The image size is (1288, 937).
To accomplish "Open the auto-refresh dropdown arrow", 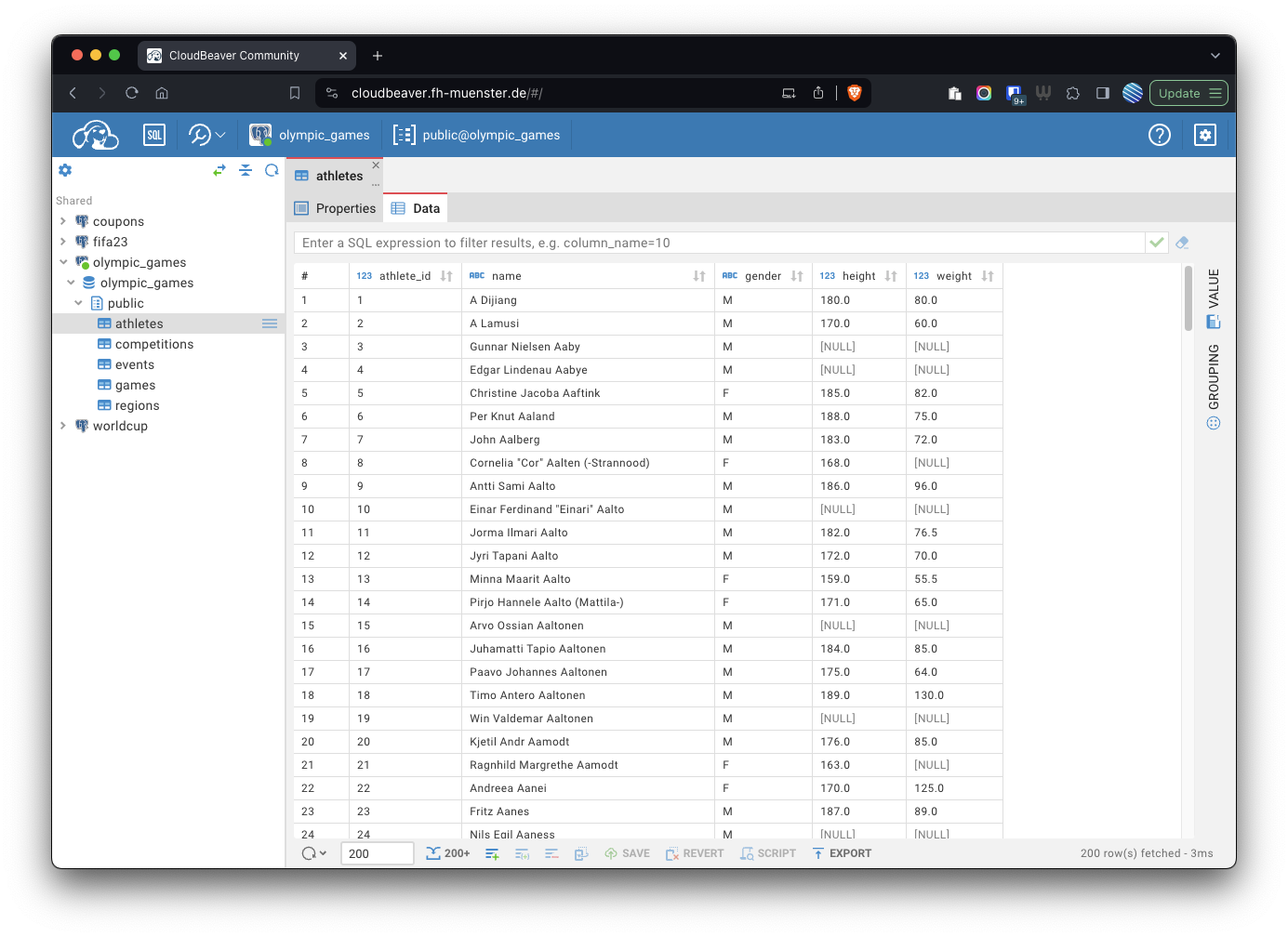I will pos(323,853).
